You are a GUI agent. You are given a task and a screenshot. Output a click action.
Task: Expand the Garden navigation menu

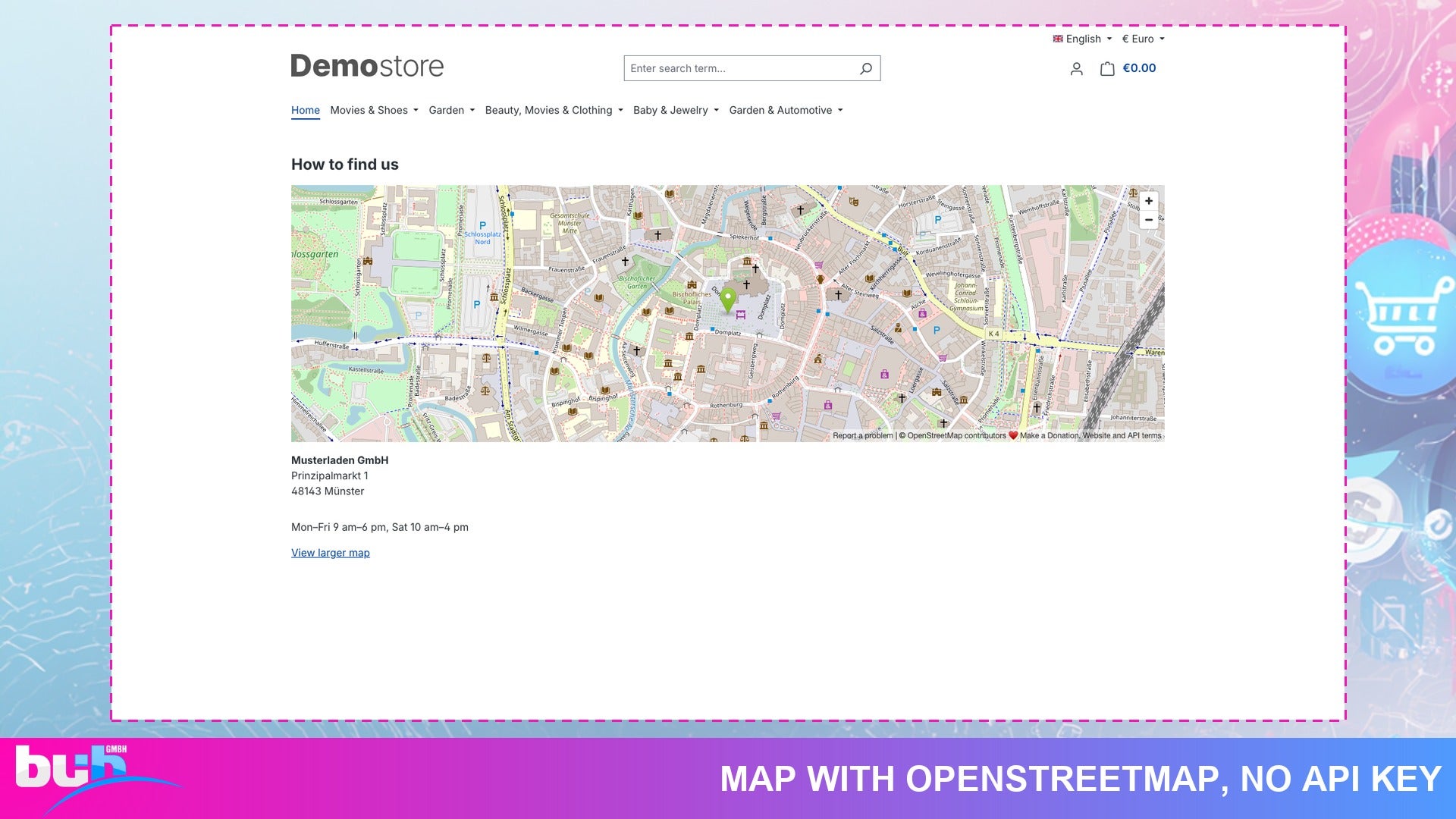451,110
